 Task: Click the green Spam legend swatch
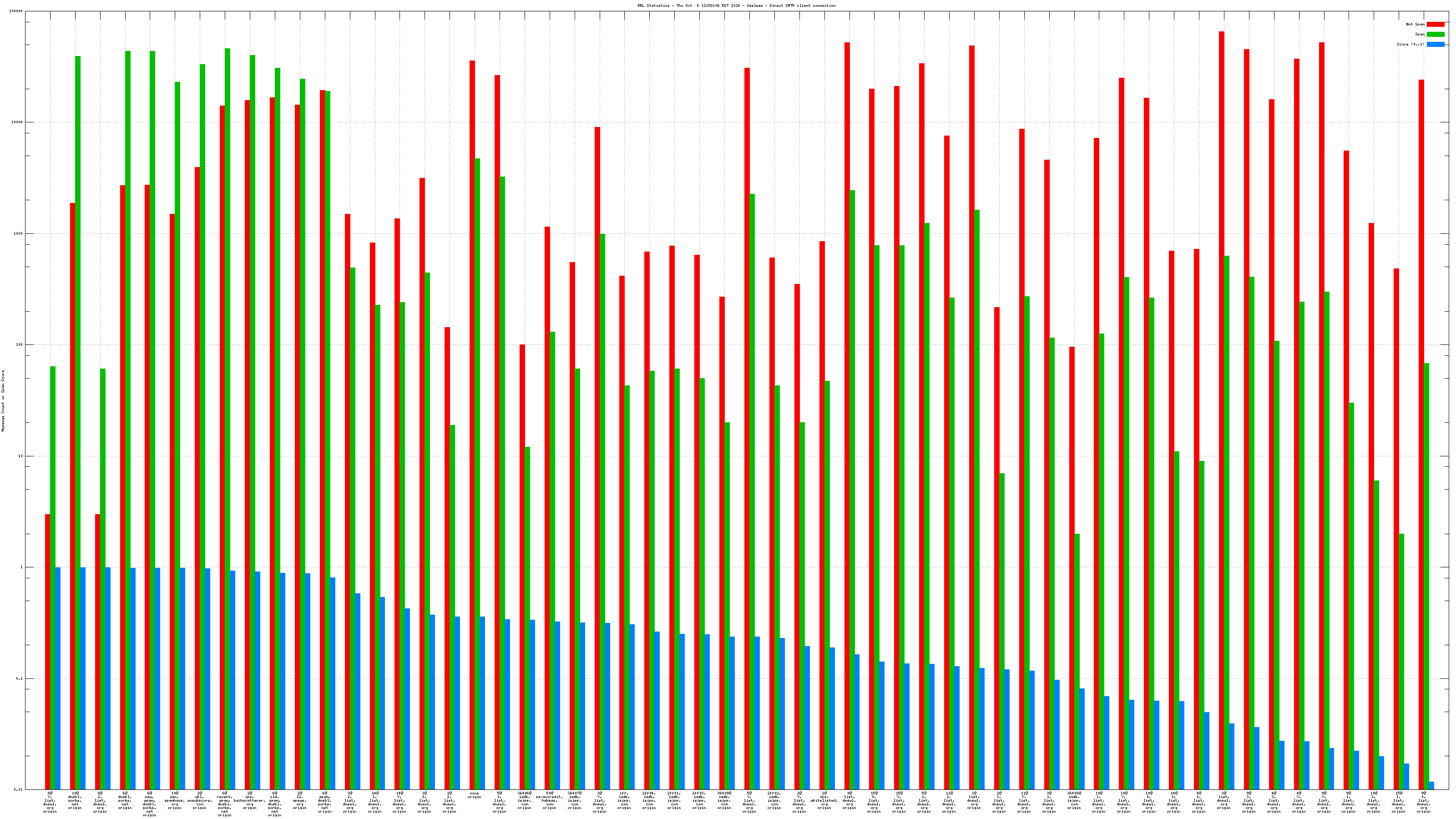coord(1435,35)
